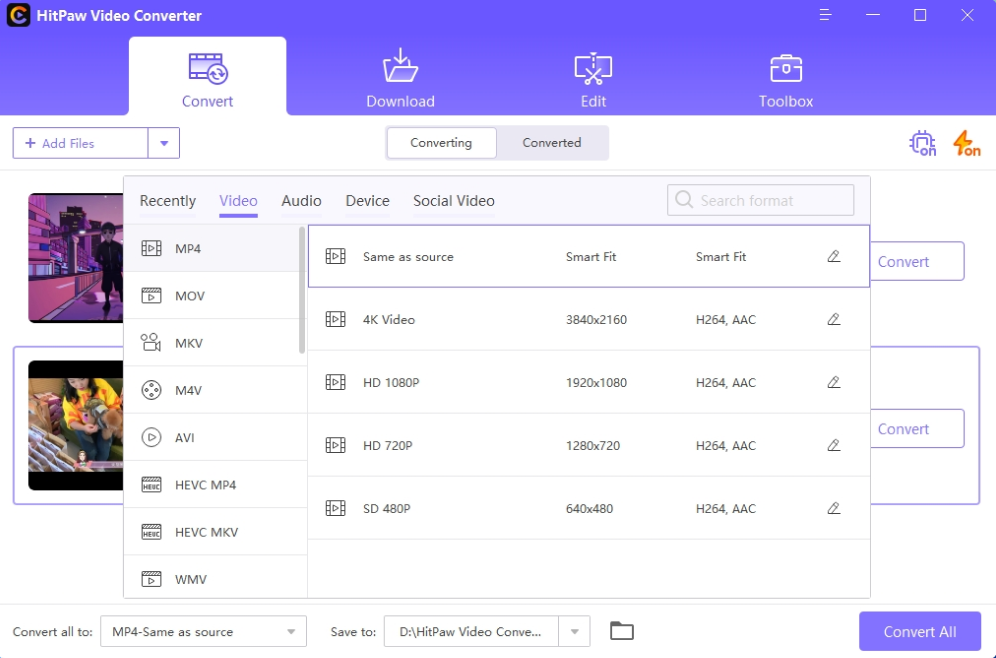Switch to the Edit tab

[x=593, y=77]
